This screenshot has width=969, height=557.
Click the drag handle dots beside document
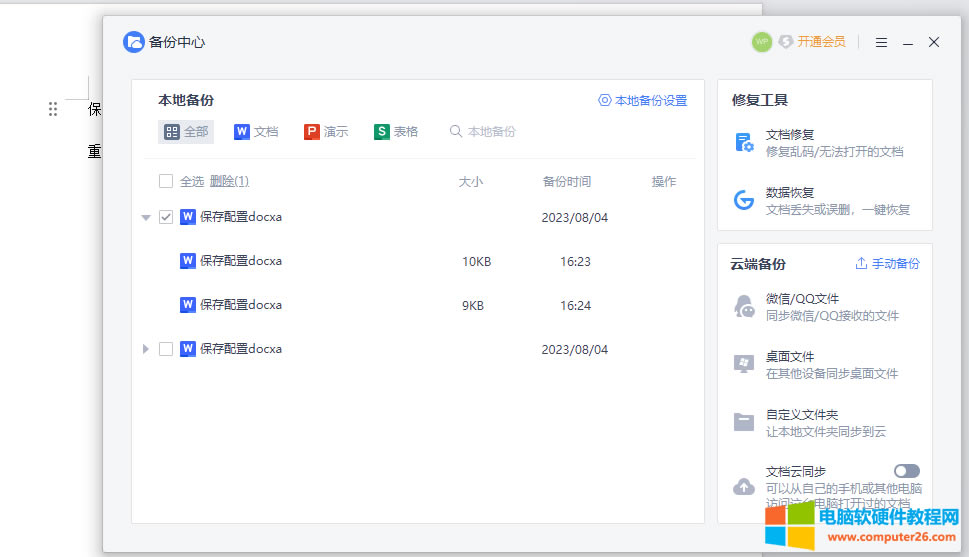pos(53,109)
